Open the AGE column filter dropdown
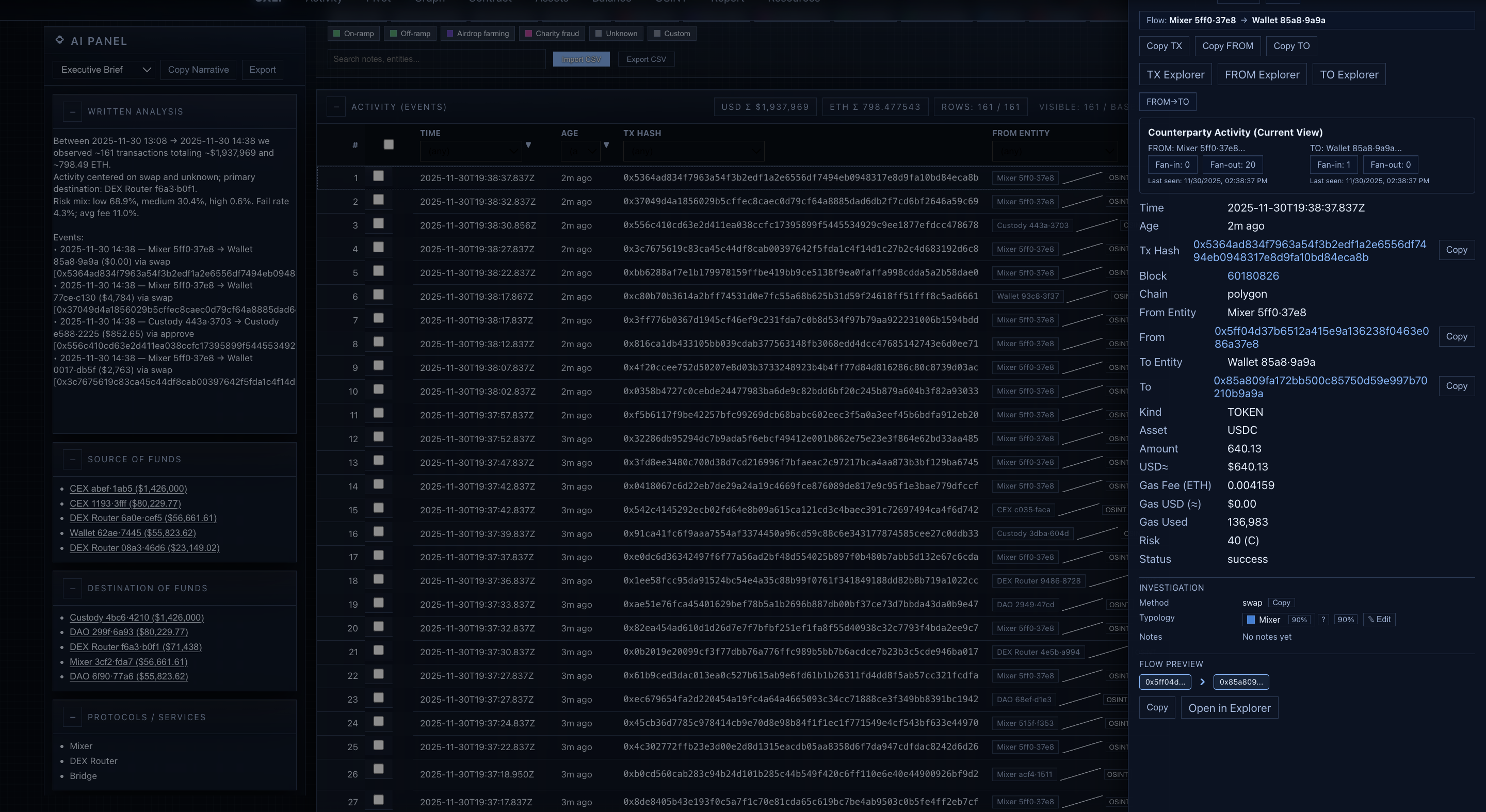 coord(580,151)
